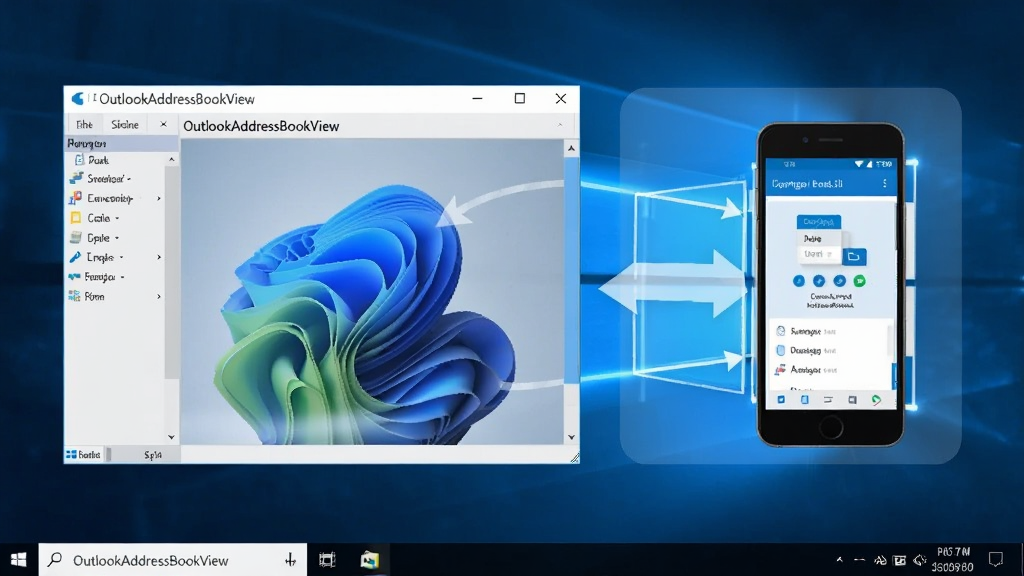Click the taskbar search field showing OutlookAddressBookView
Viewport: 1024px width, 576px height.
click(x=172, y=560)
